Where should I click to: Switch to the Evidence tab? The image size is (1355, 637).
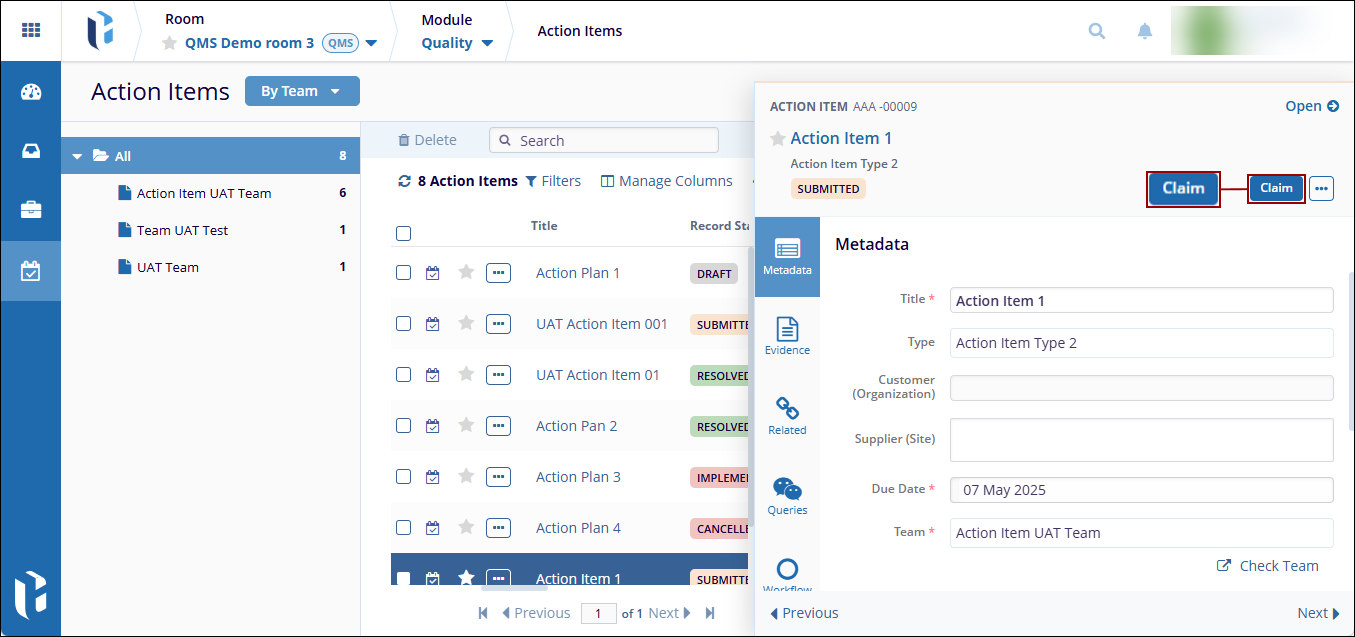click(787, 336)
